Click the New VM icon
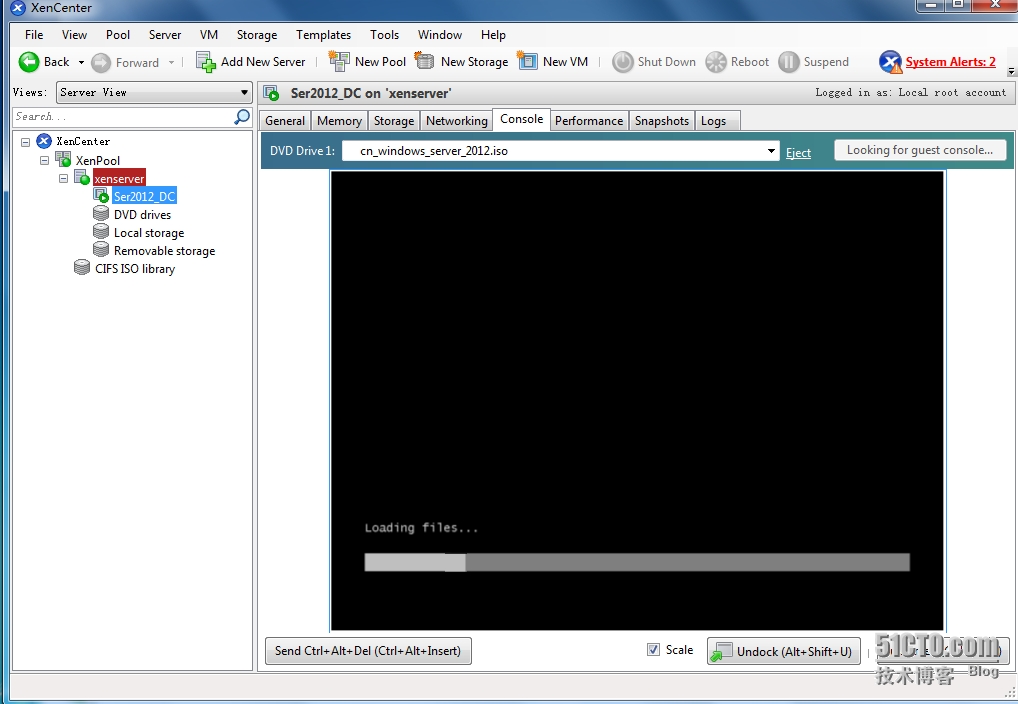Image resolution: width=1018 pixels, height=704 pixels. (527, 60)
